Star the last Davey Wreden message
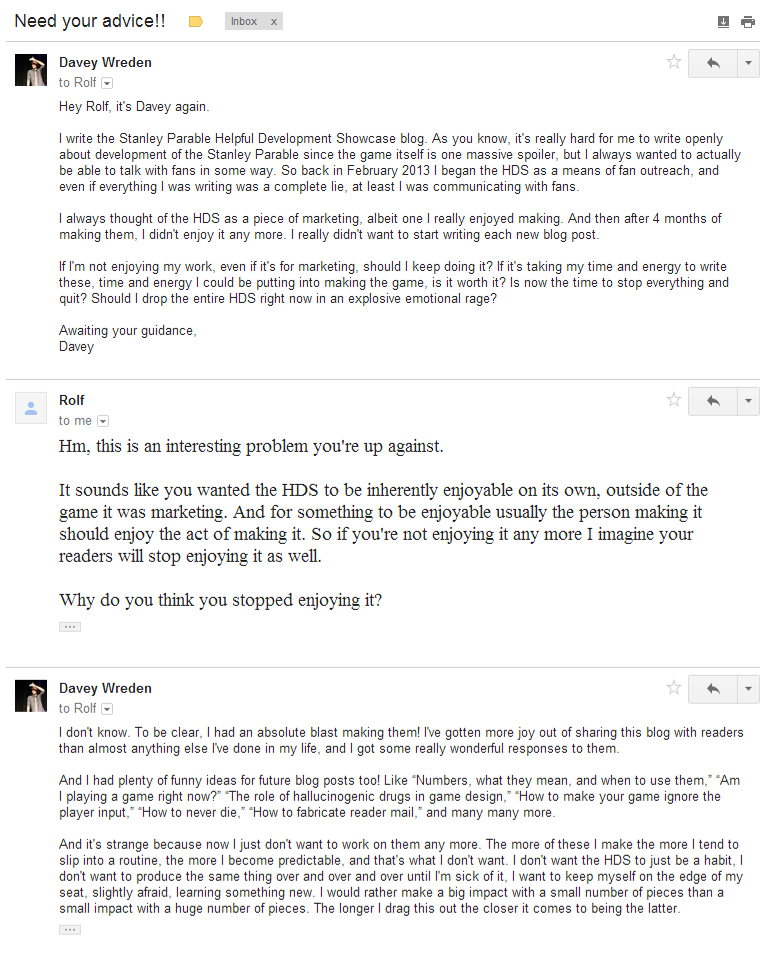 point(674,687)
